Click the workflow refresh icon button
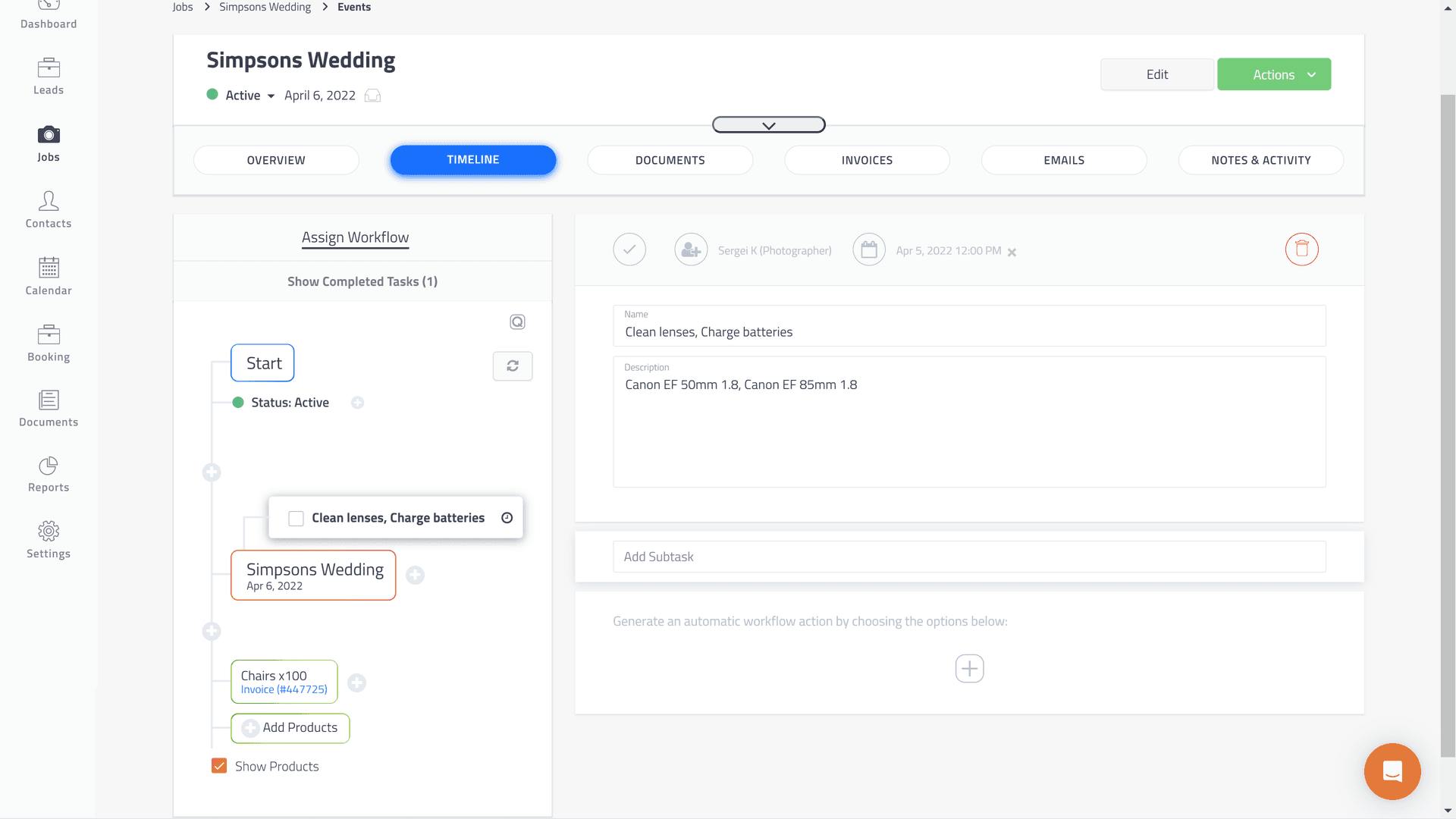 (x=513, y=366)
